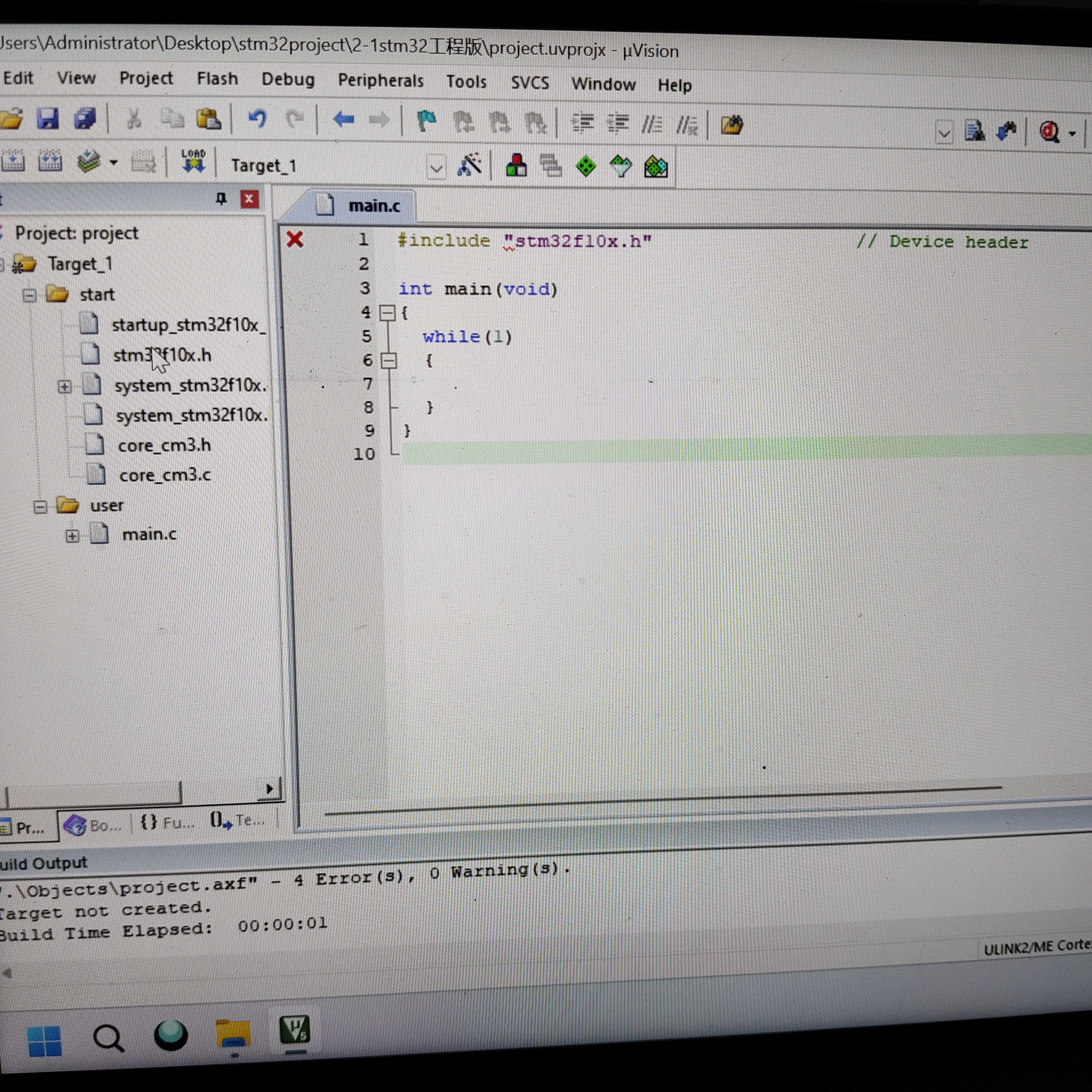This screenshot has width=1092, height=1092.
Task: Open Options for Target magic wand icon
Action: click(x=469, y=166)
